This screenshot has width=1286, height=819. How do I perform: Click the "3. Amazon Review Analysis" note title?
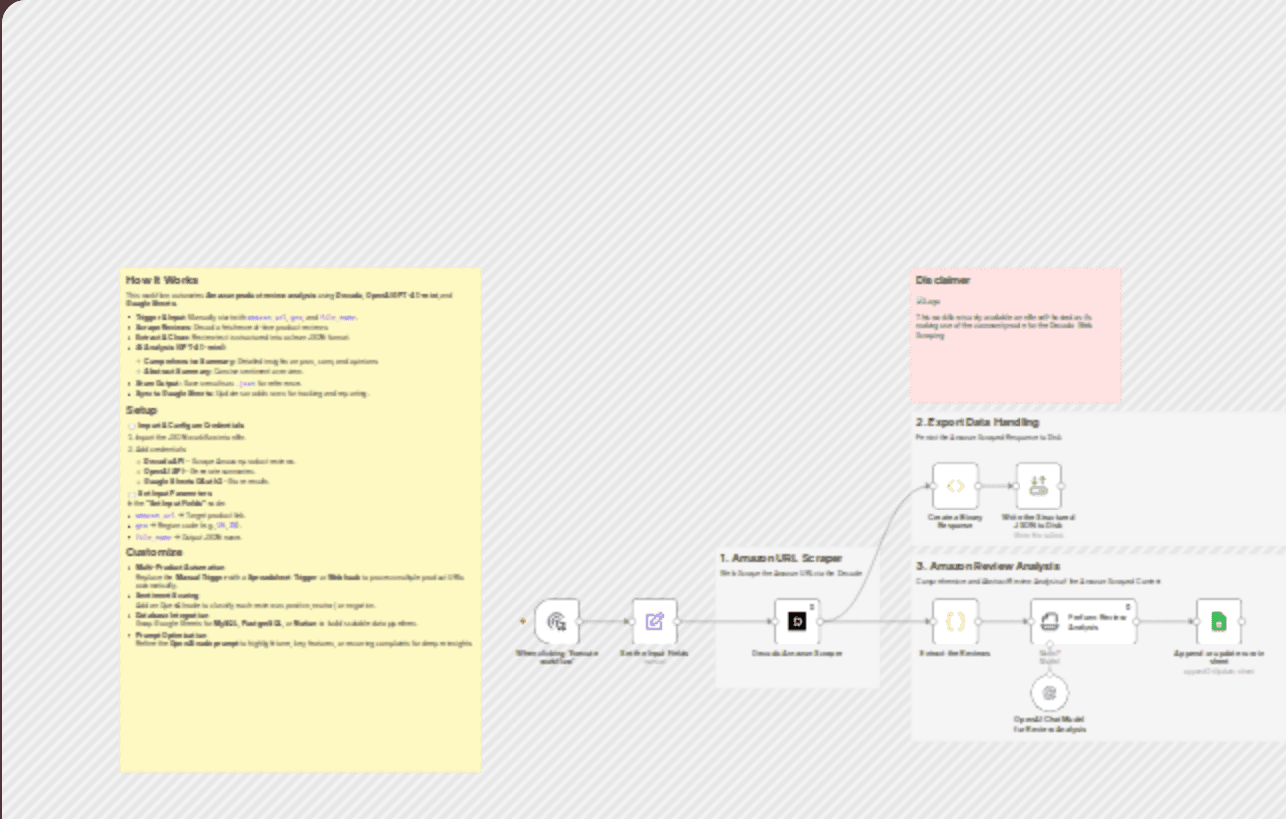[x=988, y=567]
